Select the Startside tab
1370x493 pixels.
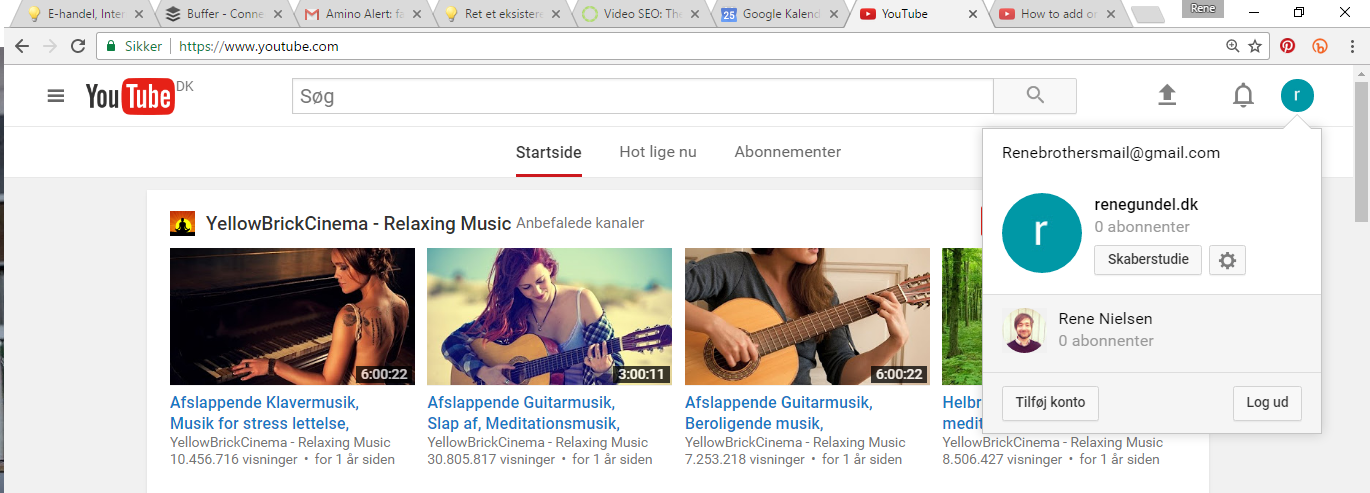548,153
